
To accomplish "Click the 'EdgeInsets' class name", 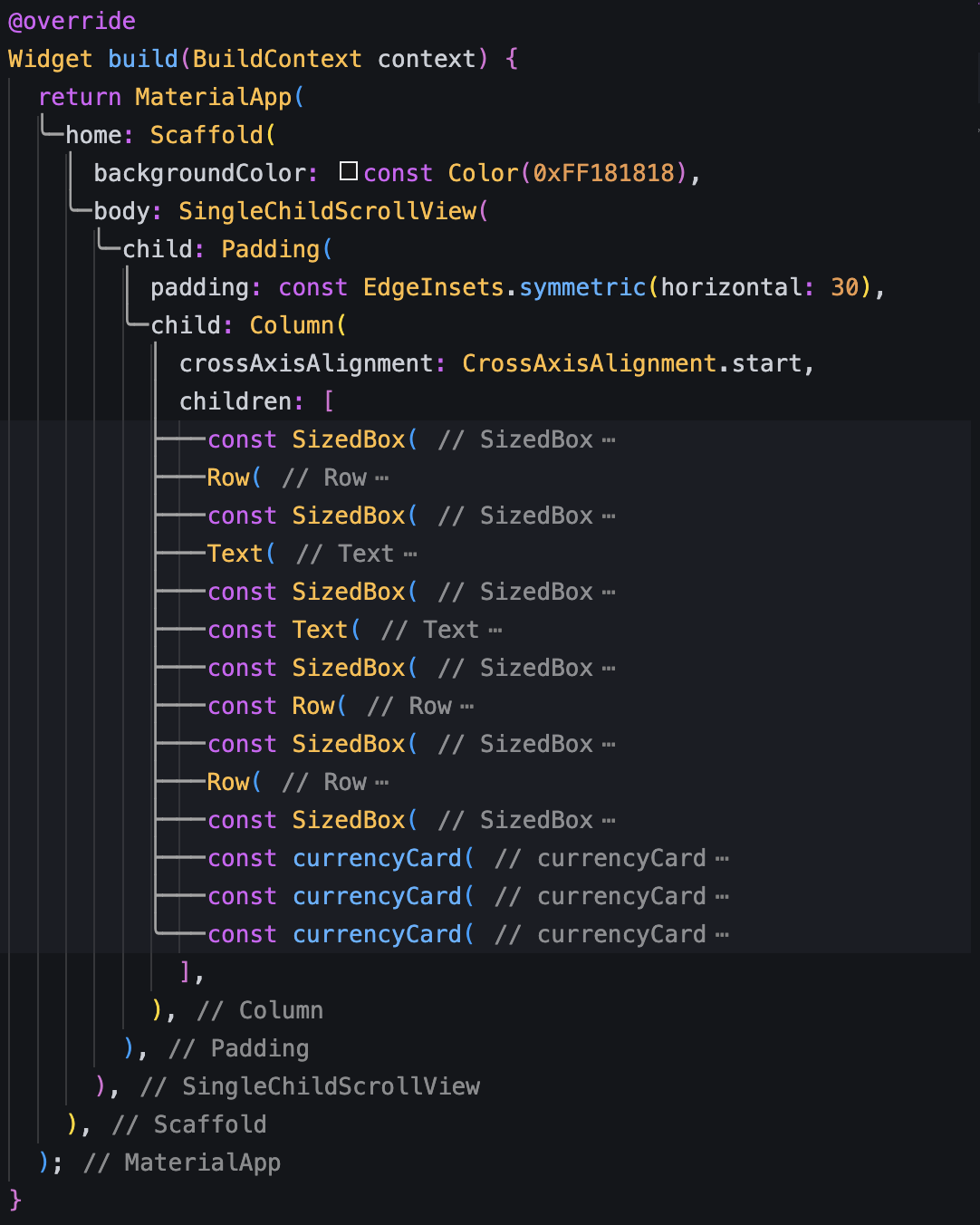I will click(x=433, y=287).
